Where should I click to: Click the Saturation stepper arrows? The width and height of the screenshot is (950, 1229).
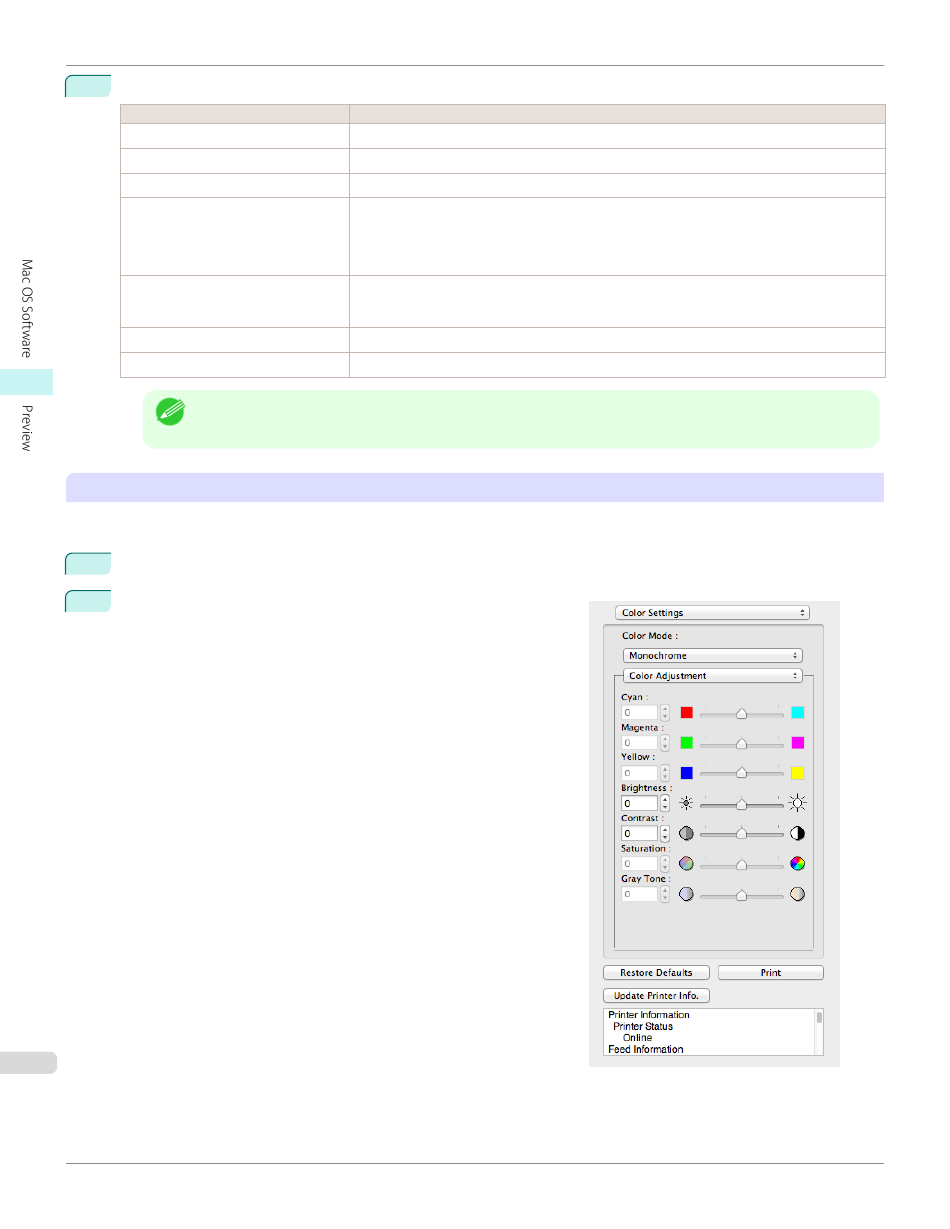[x=665, y=864]
